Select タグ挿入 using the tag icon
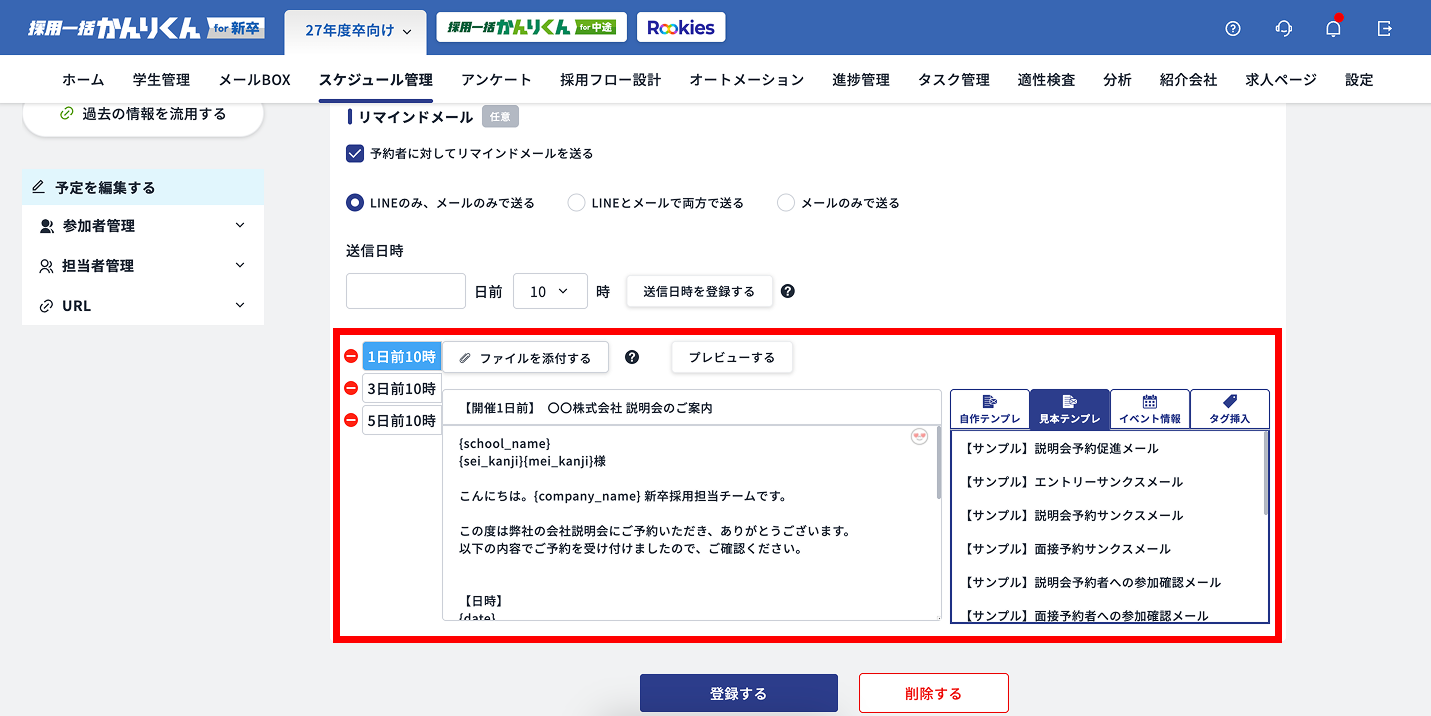This screenshot has width=1431, height=716. pos(1229,408)
